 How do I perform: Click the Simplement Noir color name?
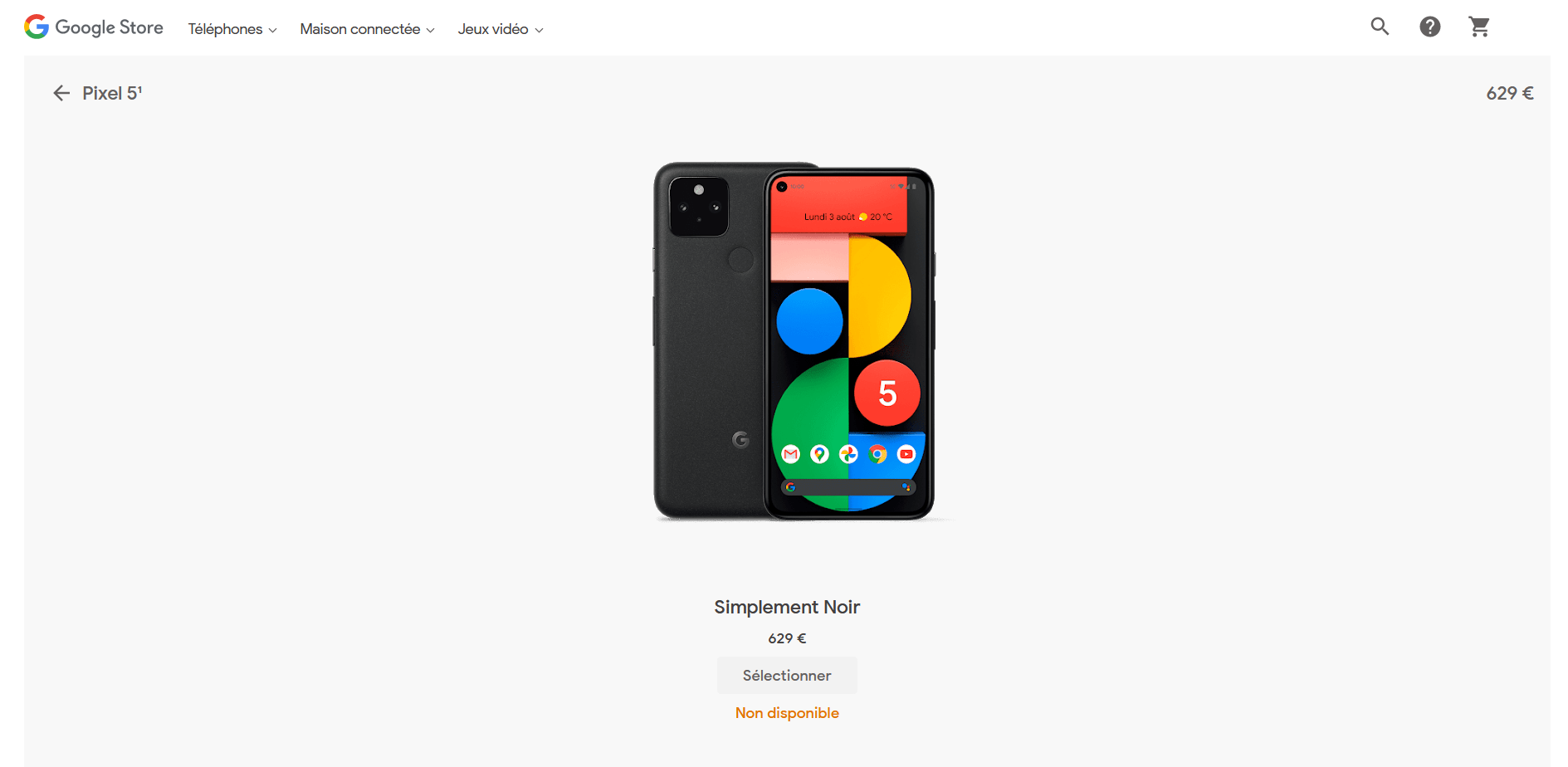[787, 607]
